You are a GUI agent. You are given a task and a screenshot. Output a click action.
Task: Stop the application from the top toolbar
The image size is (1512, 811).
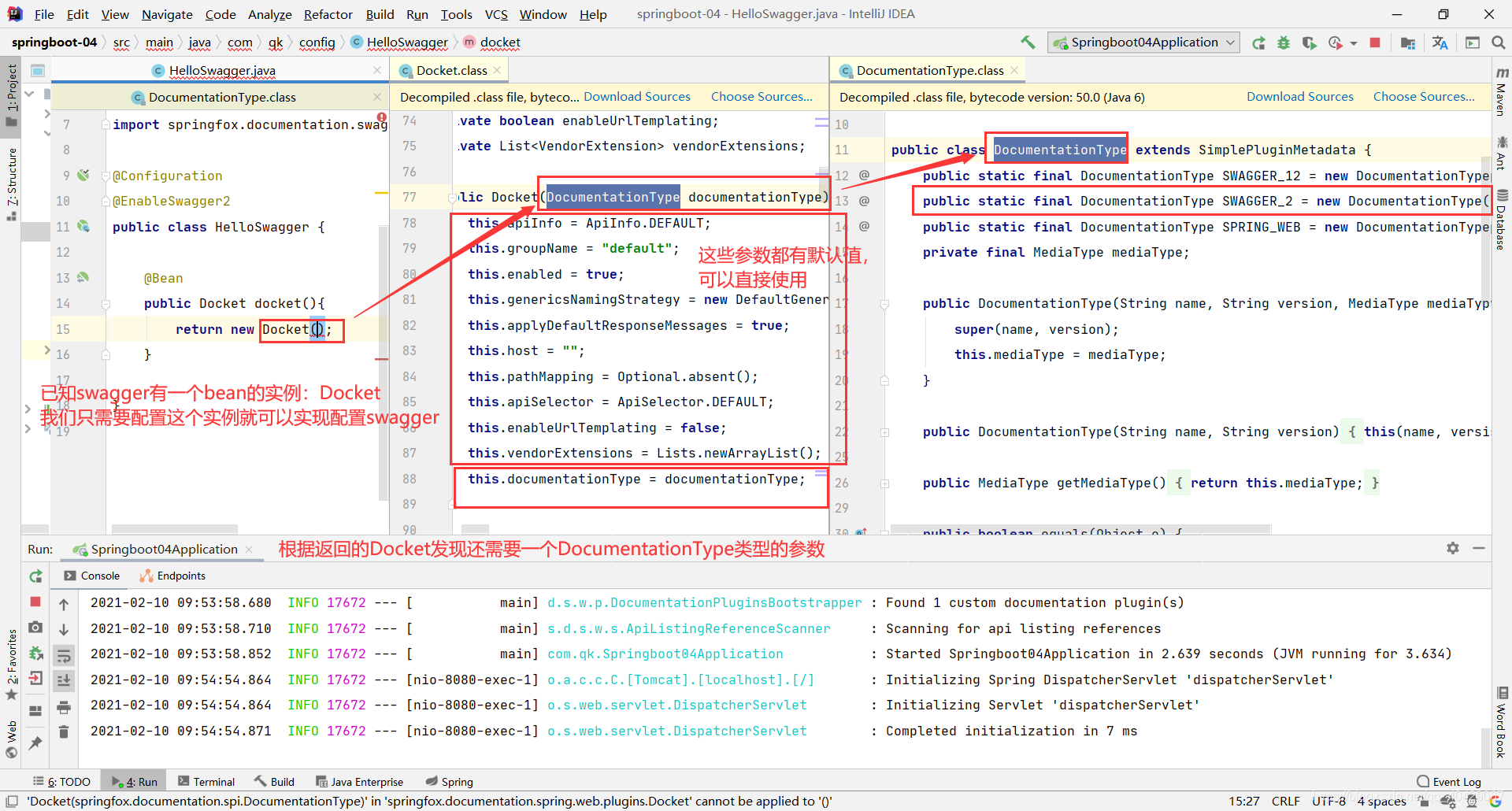1375,43
